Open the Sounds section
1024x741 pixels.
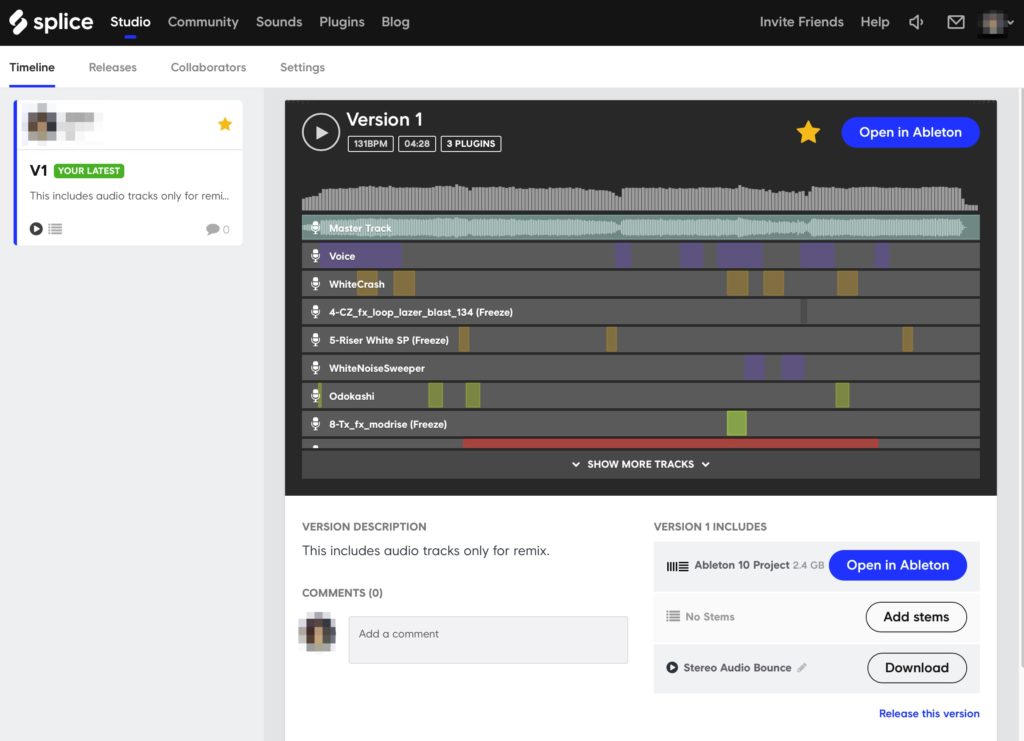click(x=279, y=22)
